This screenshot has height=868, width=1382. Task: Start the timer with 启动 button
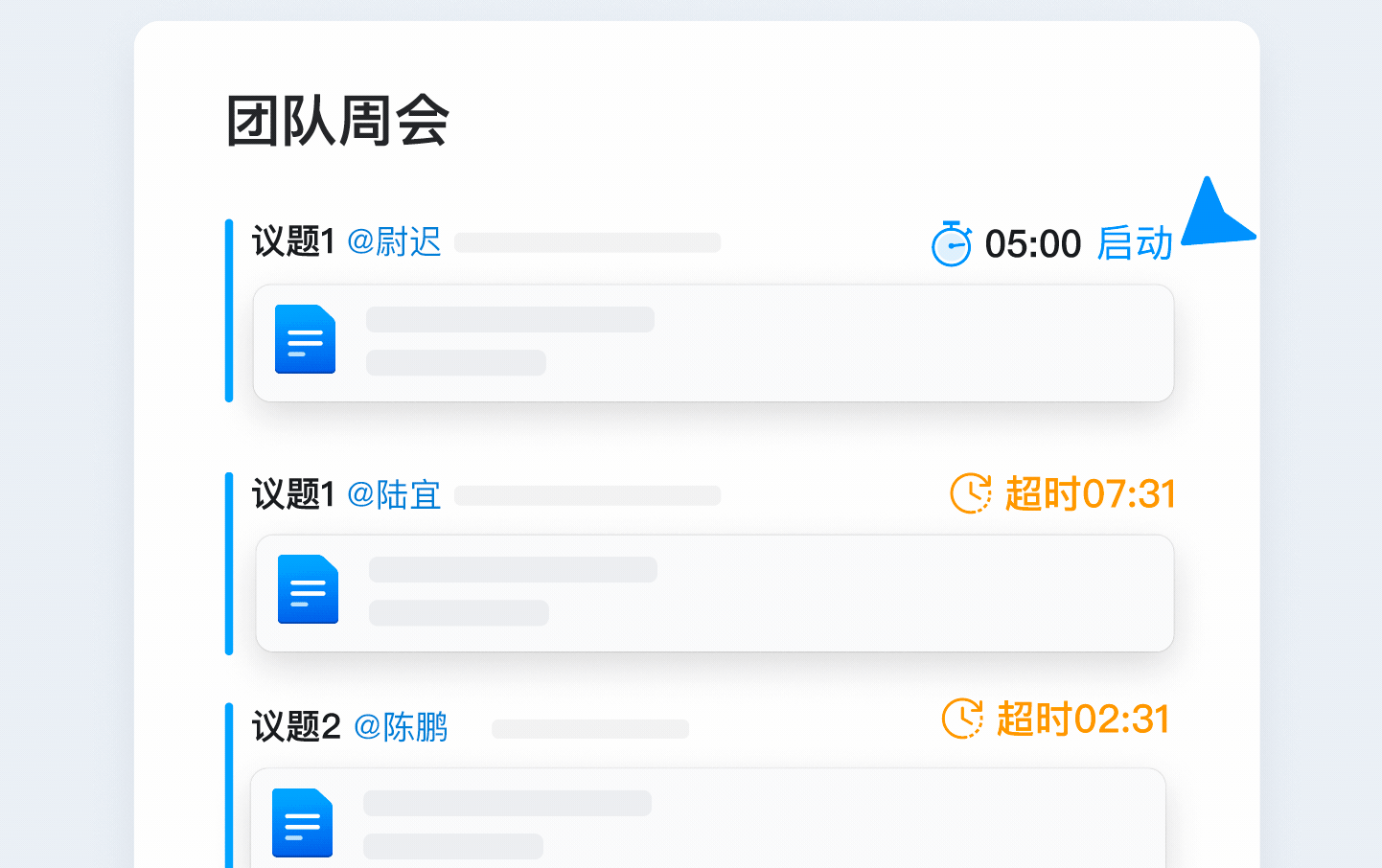[1135, 243]
